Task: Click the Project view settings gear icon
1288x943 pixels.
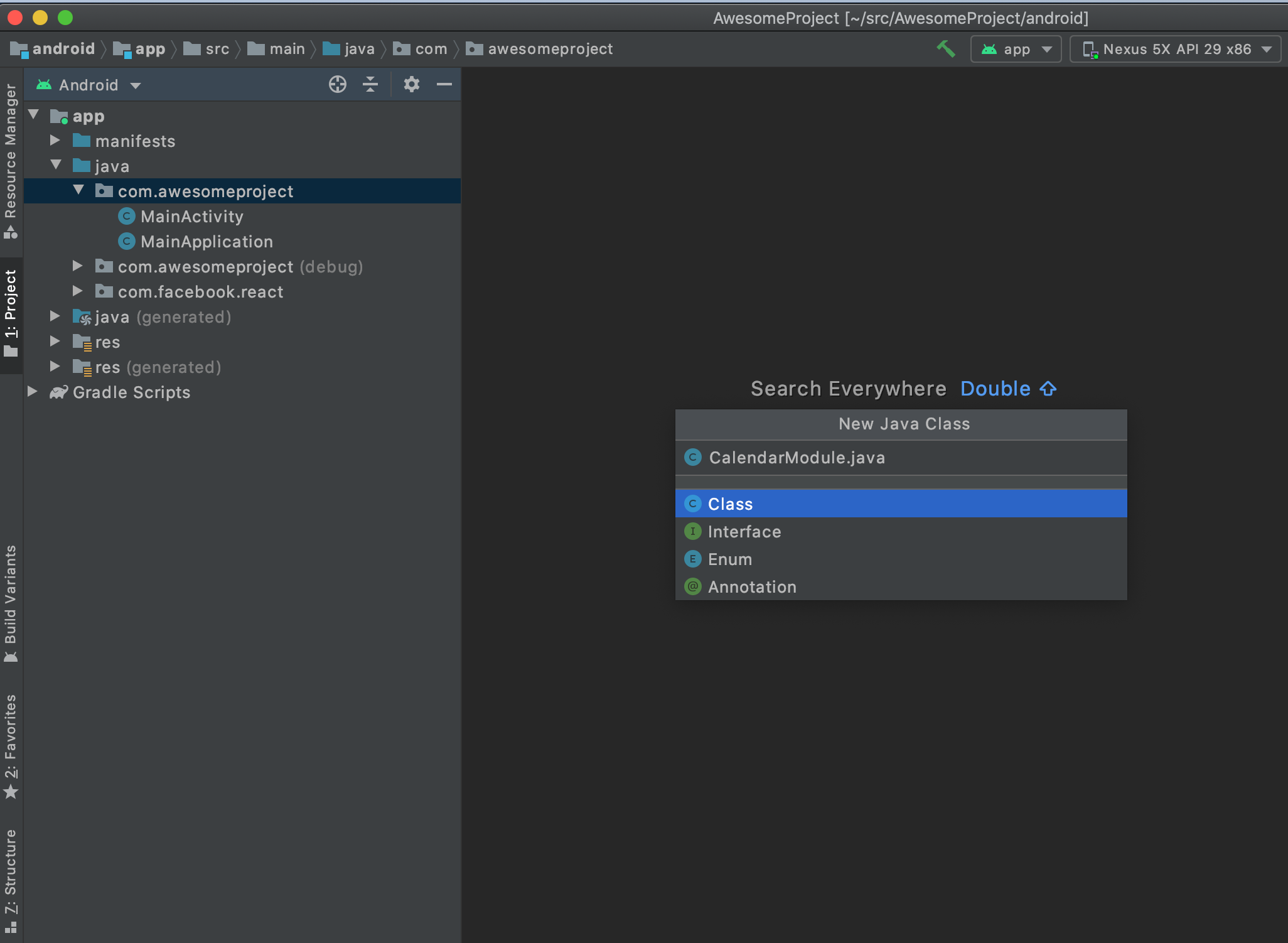Action: click(x=411, y=84)
